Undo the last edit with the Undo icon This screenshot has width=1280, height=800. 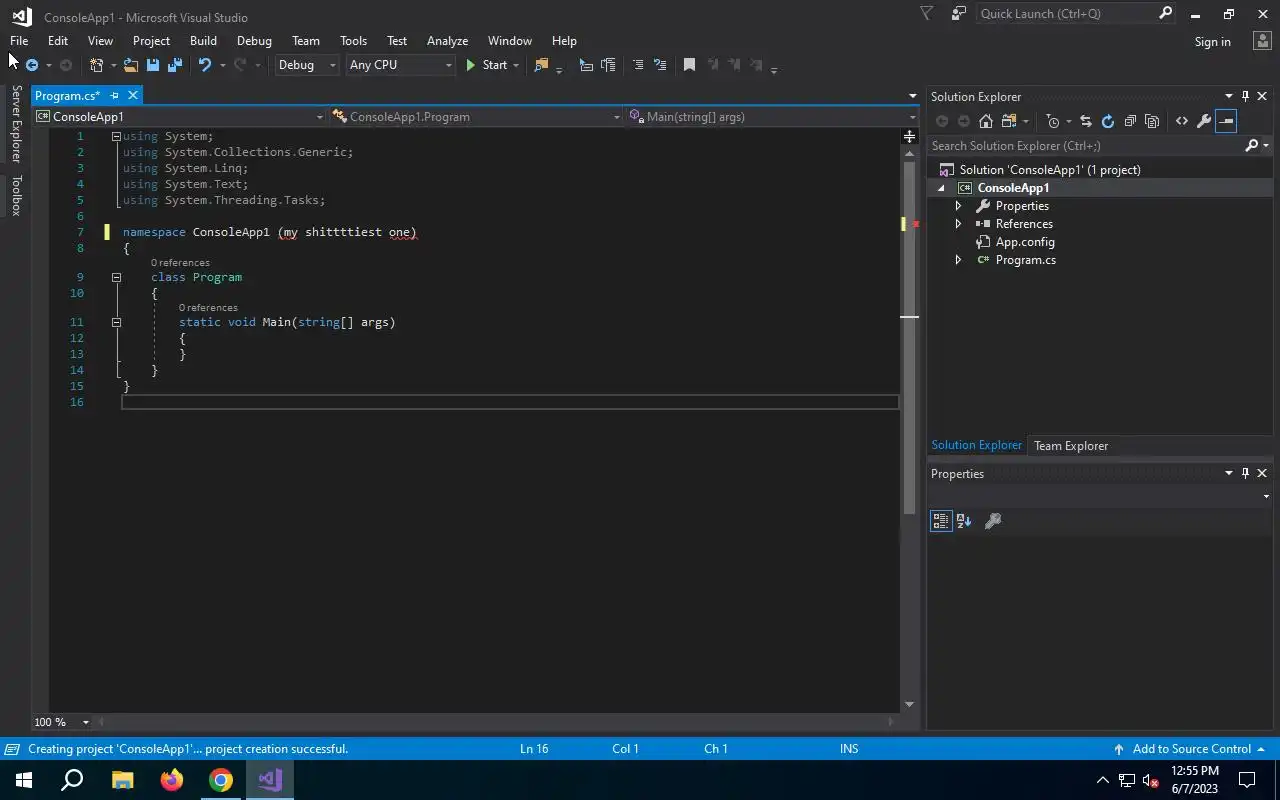tap(205, 65)
